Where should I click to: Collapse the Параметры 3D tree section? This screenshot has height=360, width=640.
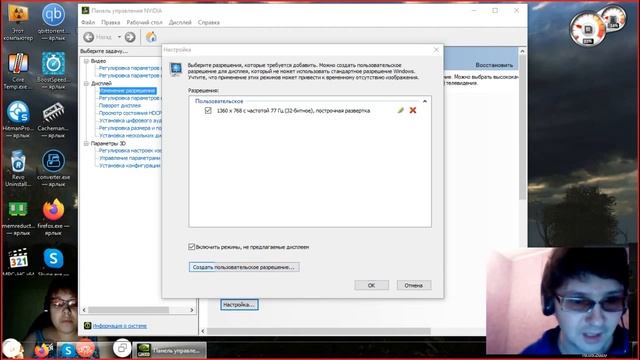tap(87, 144)
